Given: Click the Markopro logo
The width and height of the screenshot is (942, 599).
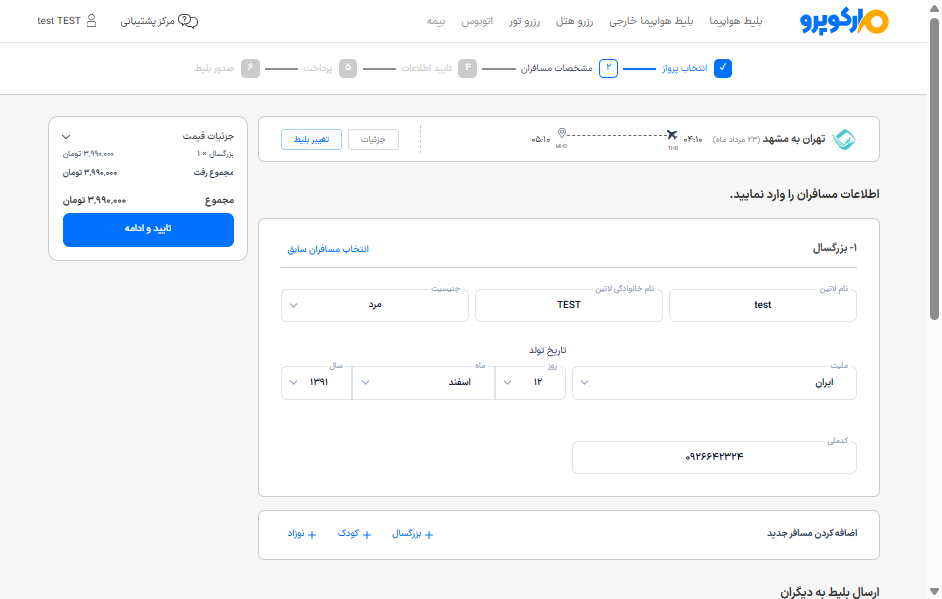Looking at the screenshot, I should point(844,21).
